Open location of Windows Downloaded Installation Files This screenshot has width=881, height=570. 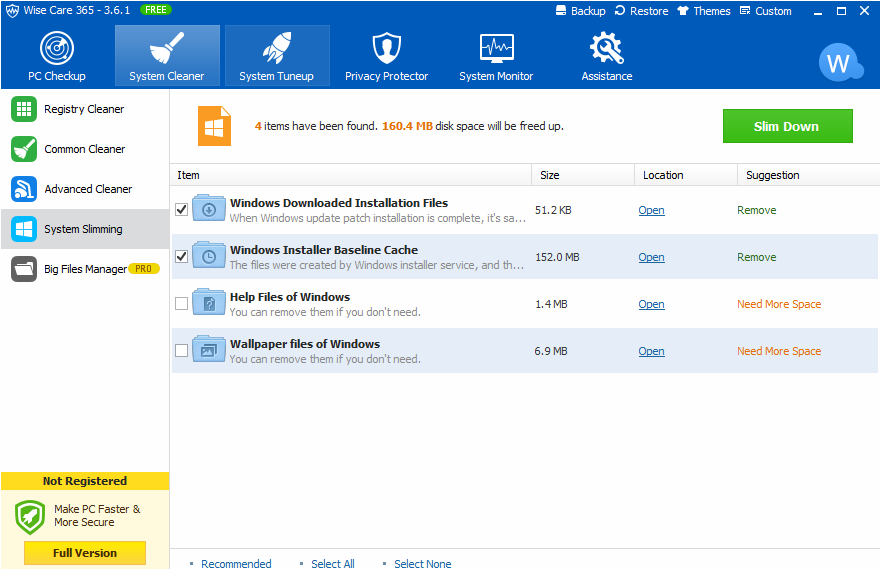click(651, 210)
